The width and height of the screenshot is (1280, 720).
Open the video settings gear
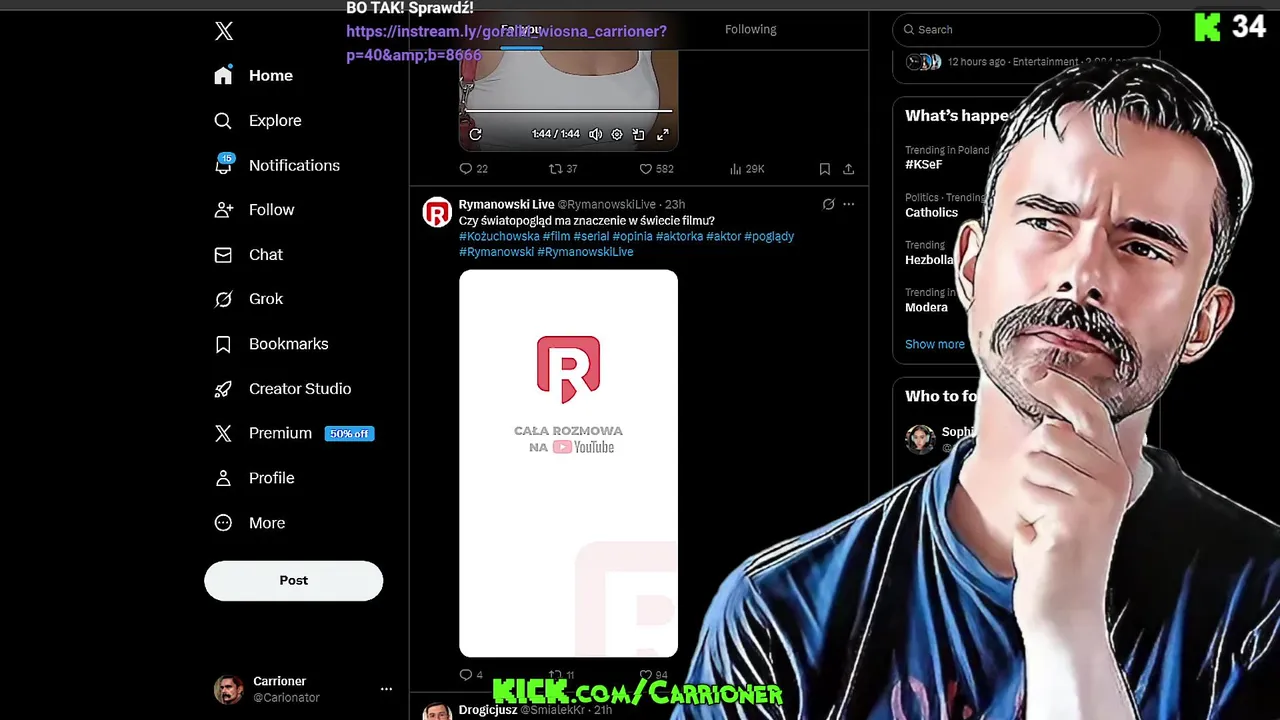617,134
